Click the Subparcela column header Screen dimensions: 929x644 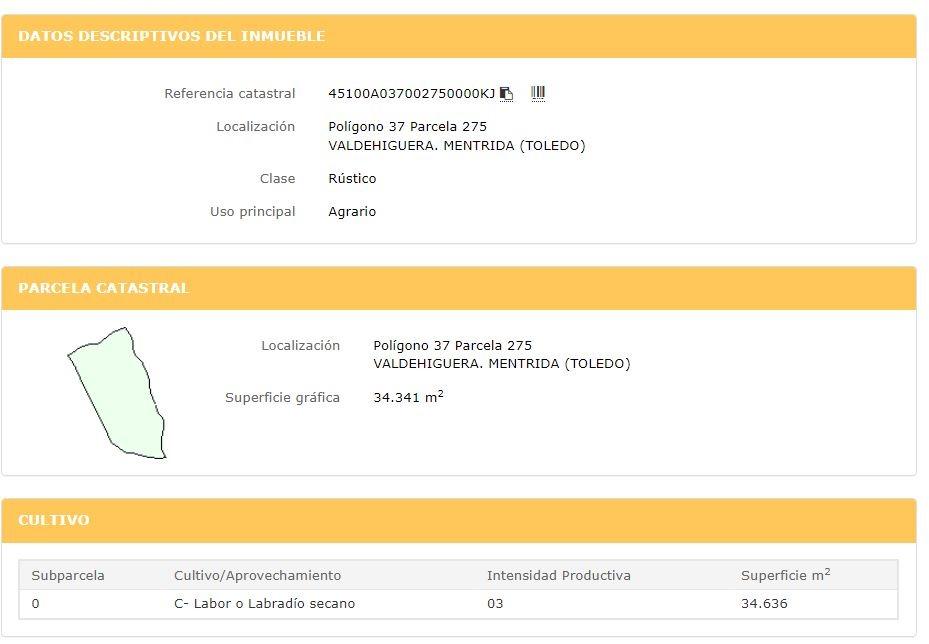coord(68,575)
